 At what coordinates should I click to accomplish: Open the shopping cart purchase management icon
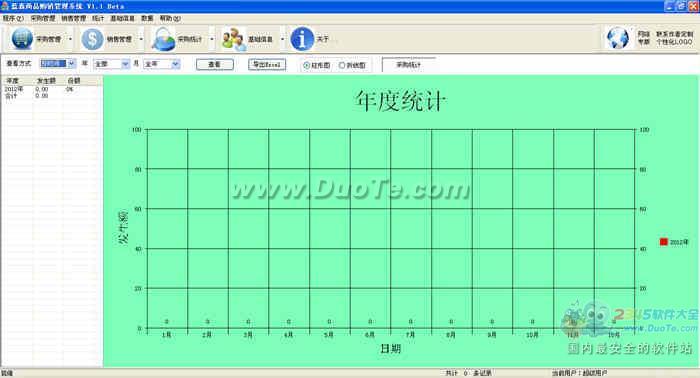(x=22, y=39)
